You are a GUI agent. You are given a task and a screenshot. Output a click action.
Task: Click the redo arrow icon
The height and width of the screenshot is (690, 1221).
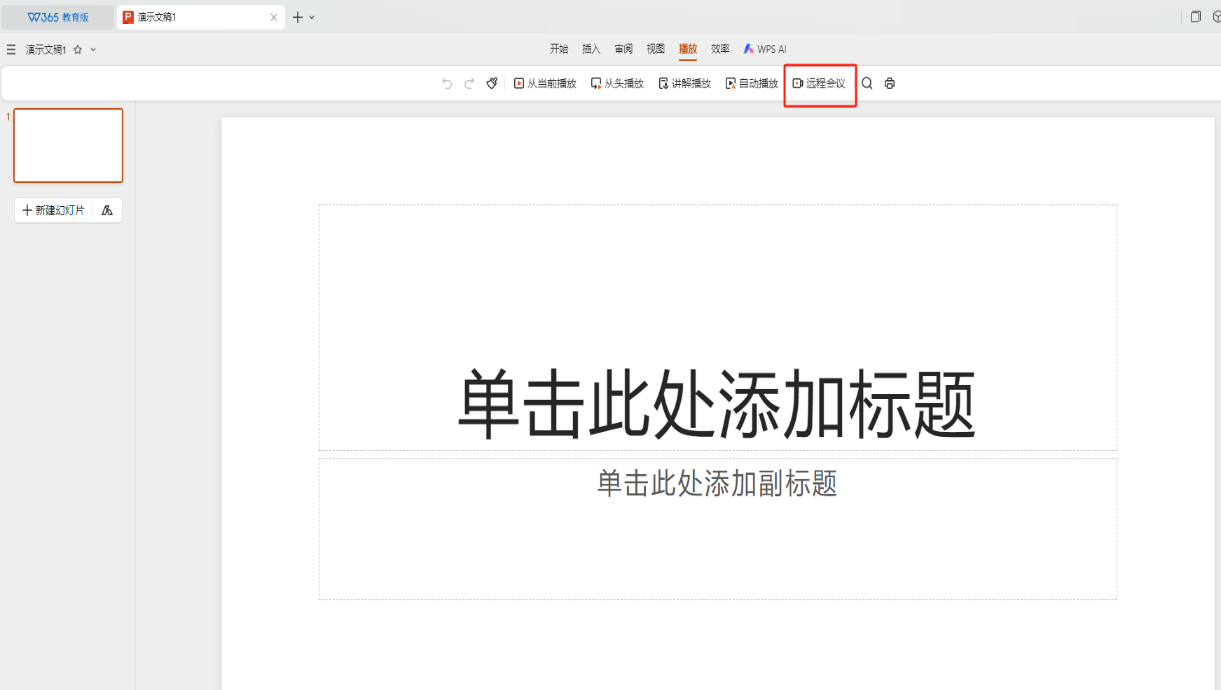(x=469, y=84)
